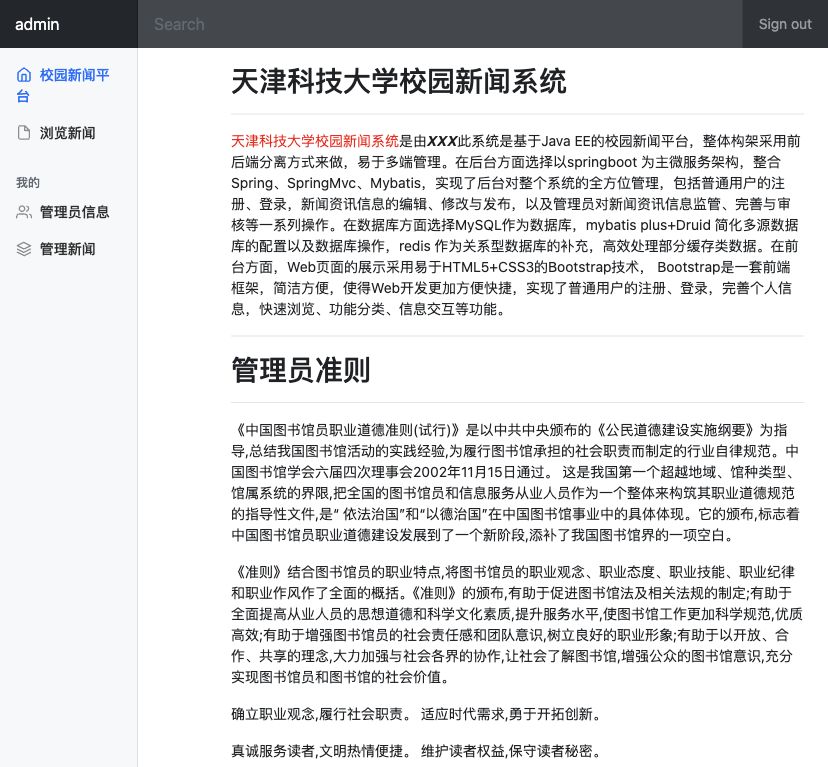Click the layers icon beside 管理新闻
The width and height of the screenshot is (828, 767).
(x=24, y=249)
